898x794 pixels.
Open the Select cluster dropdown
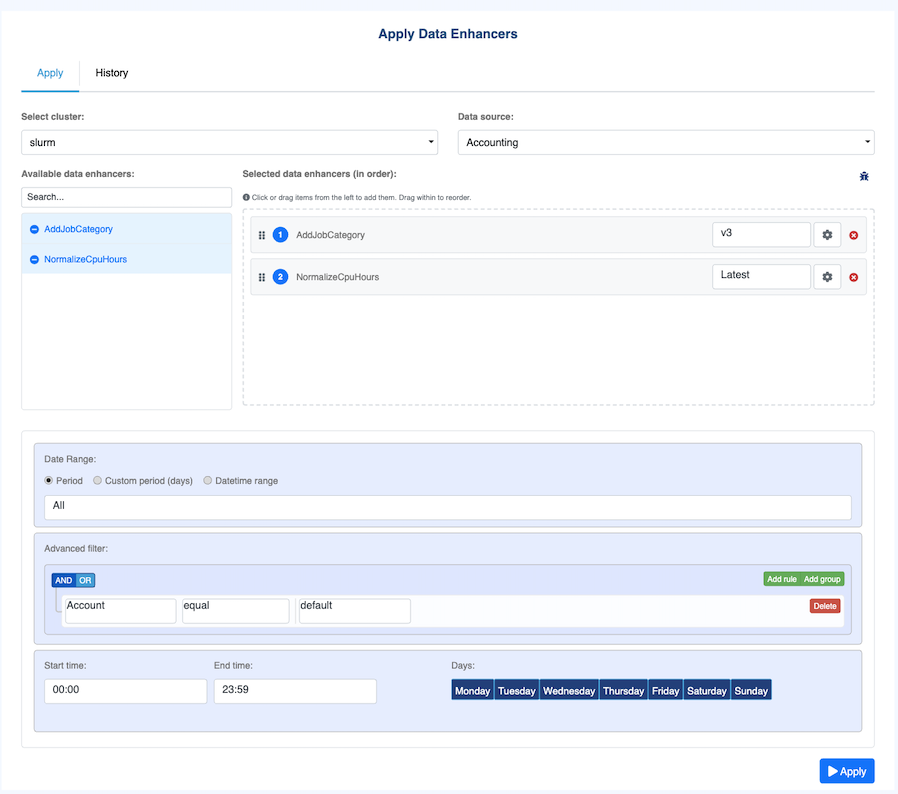coord(230,142)
